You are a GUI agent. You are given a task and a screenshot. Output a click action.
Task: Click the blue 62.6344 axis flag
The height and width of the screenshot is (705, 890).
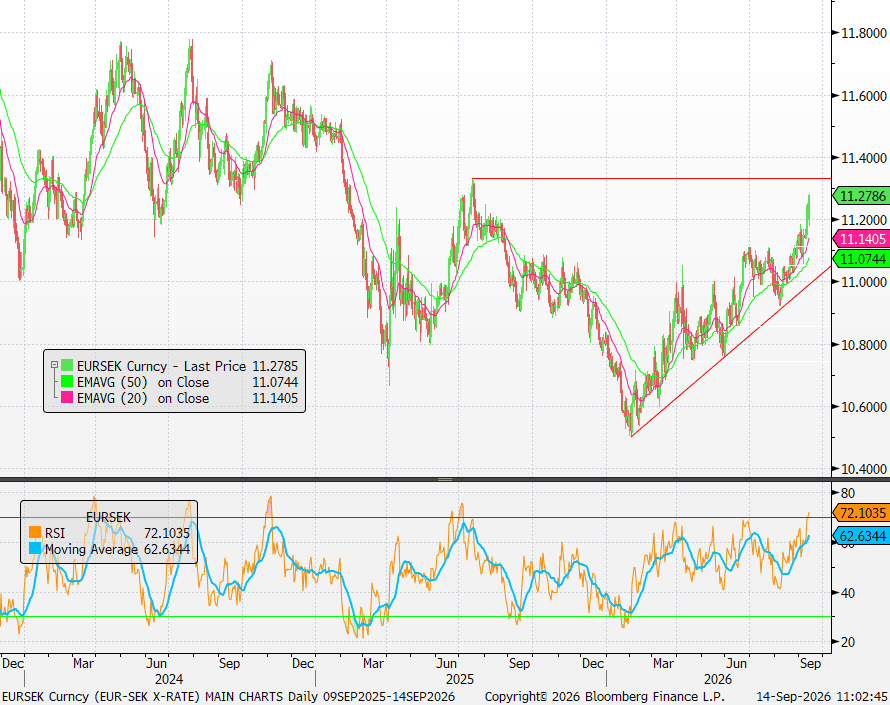point(860,535)
